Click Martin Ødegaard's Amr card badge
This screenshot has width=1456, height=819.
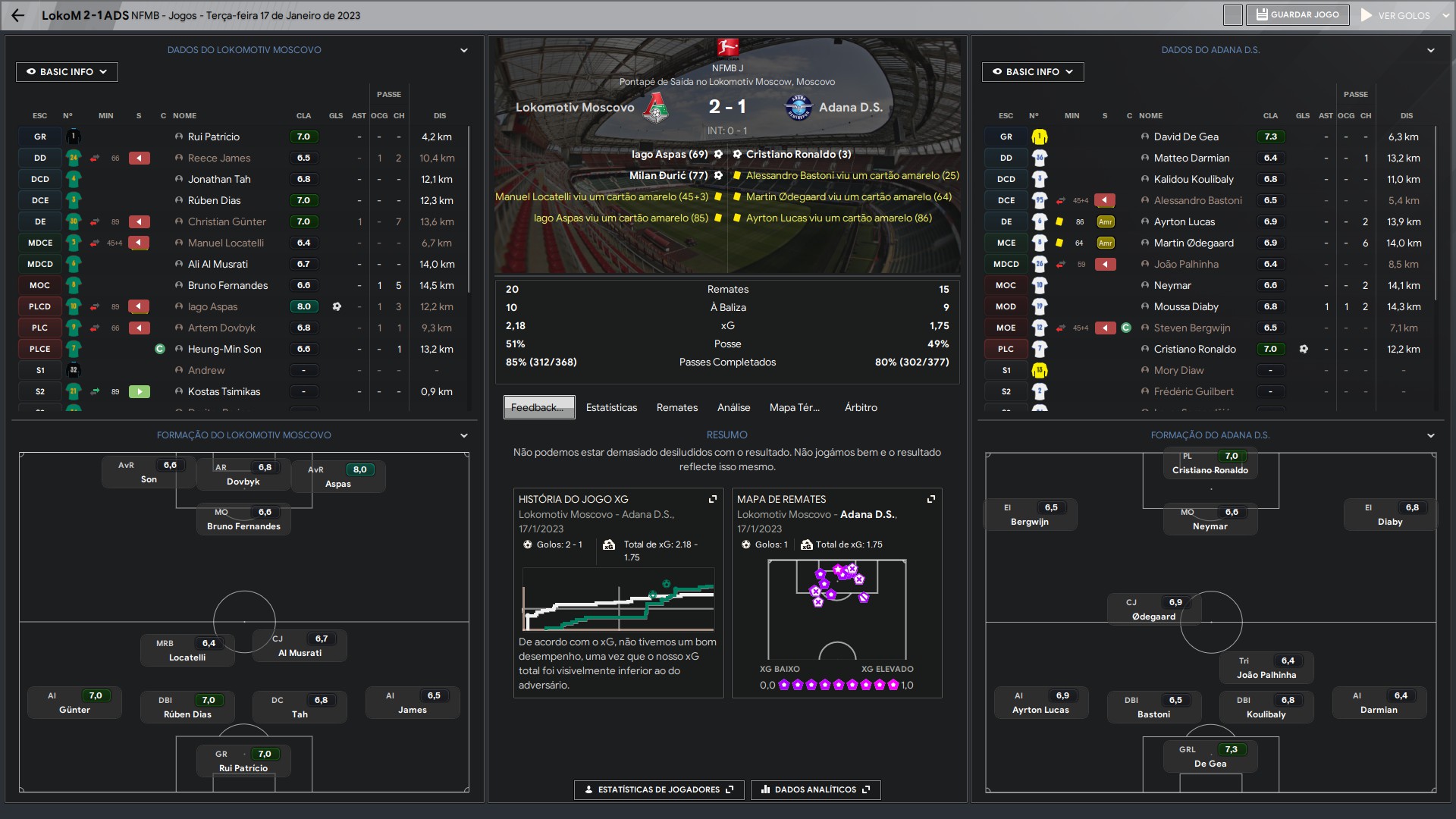pos(1106,243)
